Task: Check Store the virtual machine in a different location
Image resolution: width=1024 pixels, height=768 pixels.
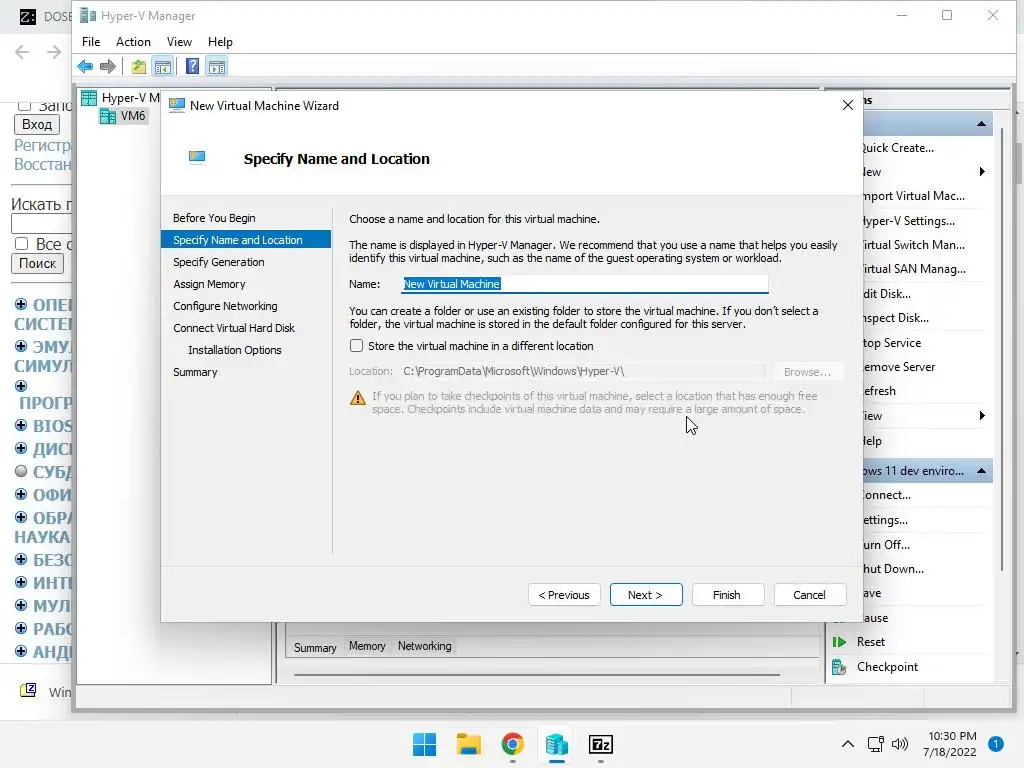Action: 357,345
